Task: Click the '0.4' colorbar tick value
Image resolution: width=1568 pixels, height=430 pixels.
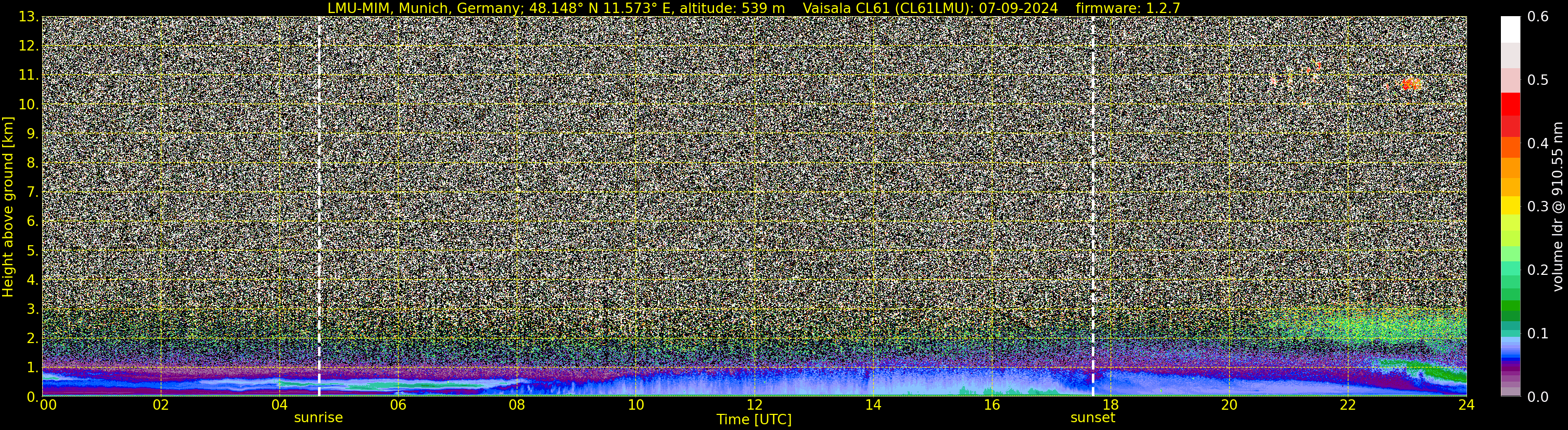Action: pos(1538,143)
